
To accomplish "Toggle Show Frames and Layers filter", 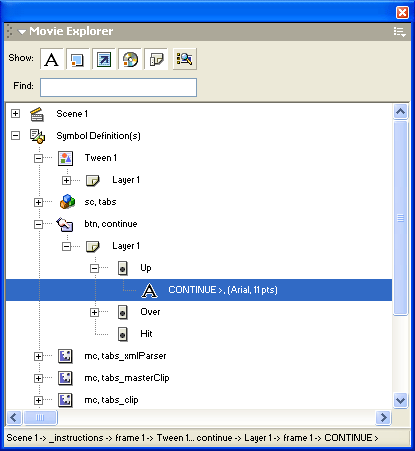I will (156, 59).
